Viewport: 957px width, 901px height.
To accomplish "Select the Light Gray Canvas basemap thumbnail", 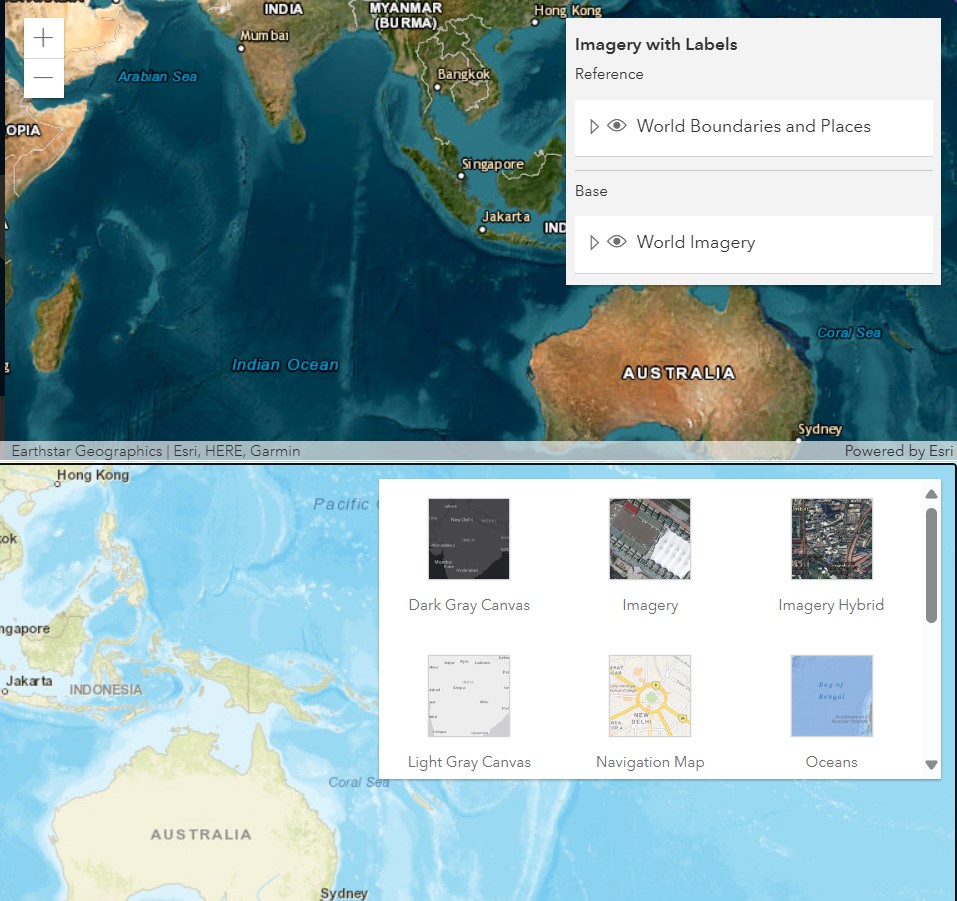I will [x=469, y=696].
